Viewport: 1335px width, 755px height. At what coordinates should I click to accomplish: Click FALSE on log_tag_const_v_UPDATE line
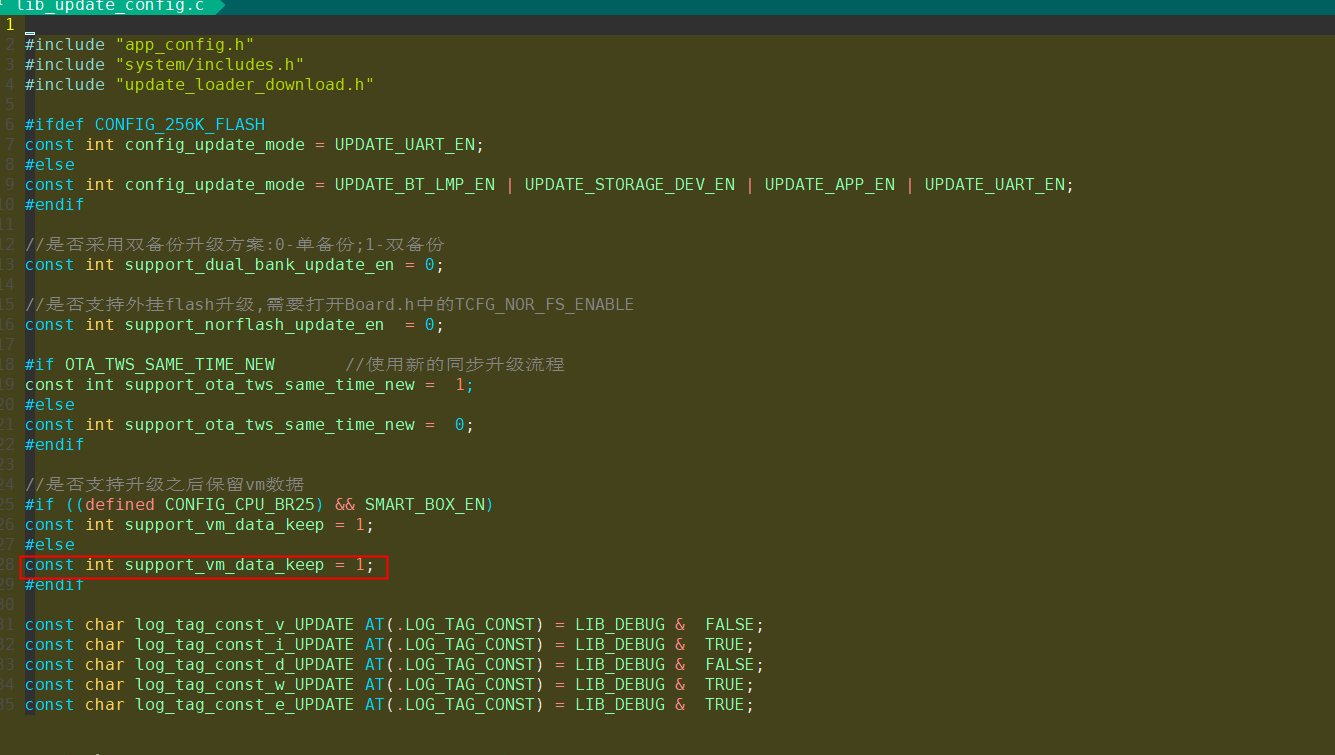tap(729, 625)
